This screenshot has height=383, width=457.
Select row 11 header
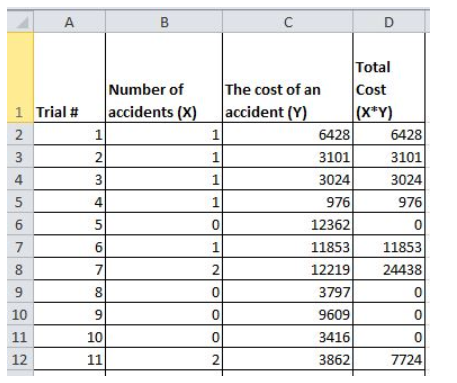(x=20, y=336)
